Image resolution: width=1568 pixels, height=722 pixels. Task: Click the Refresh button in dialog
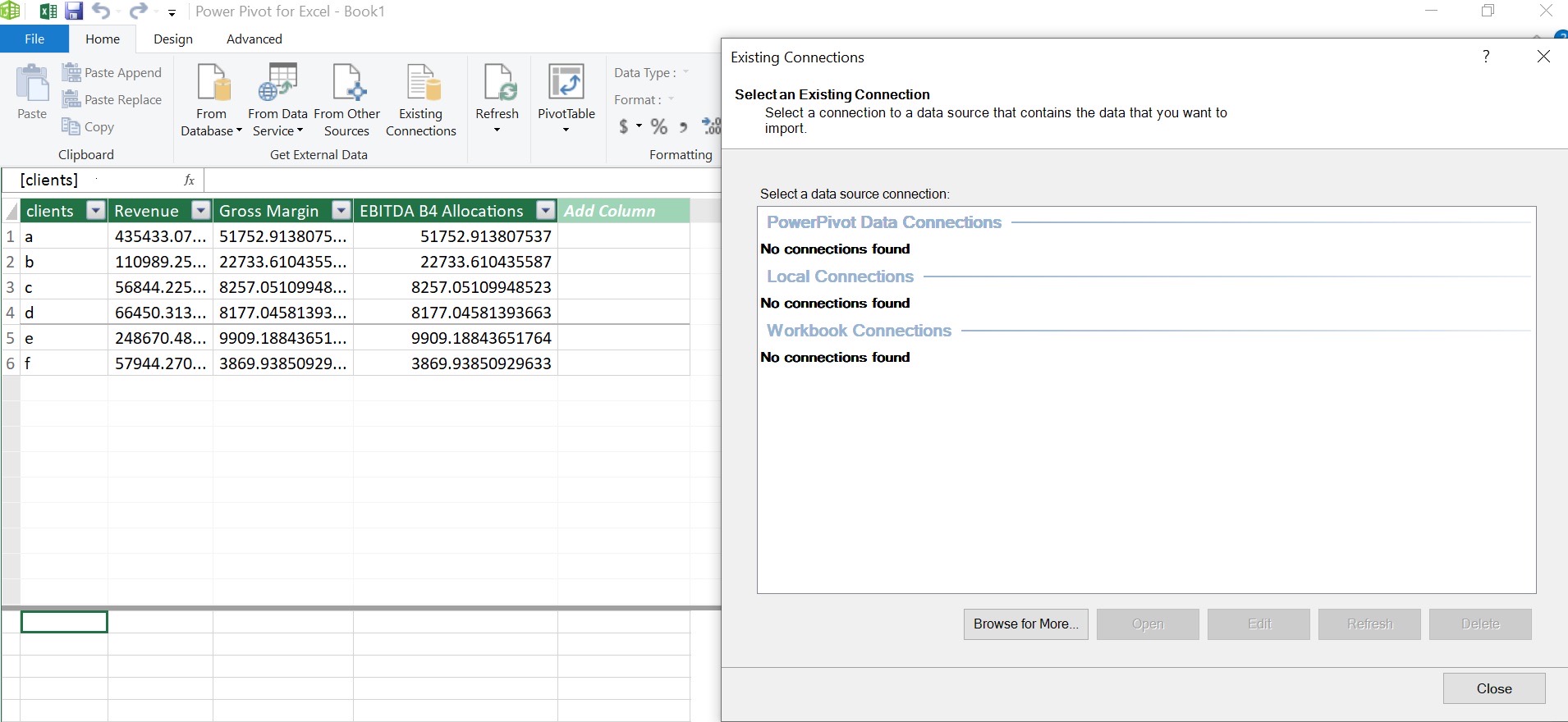1369,624
